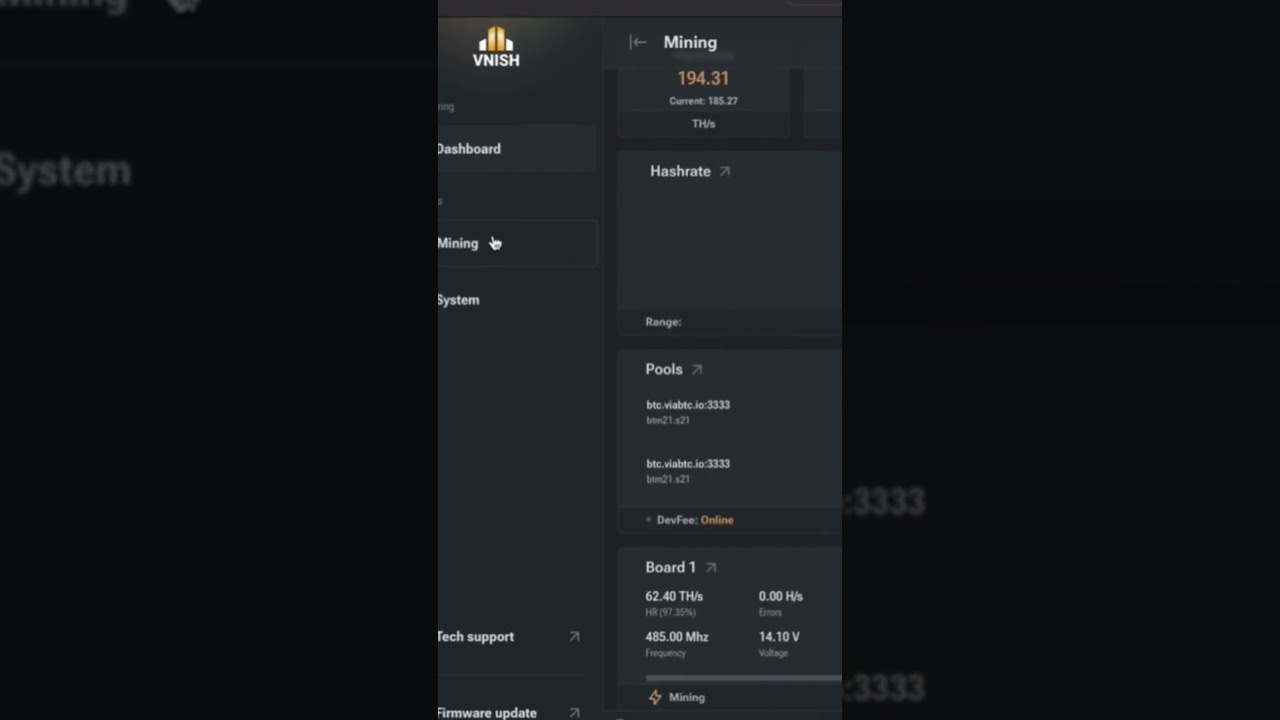Click the Firmware update external-link arrow

(574, 713)
